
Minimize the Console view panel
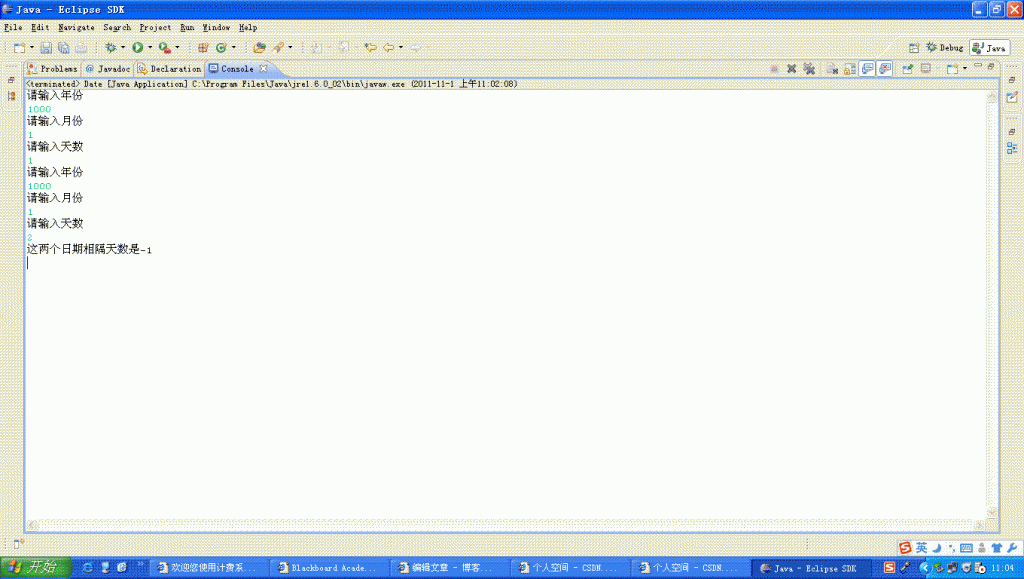click(978, 66)
